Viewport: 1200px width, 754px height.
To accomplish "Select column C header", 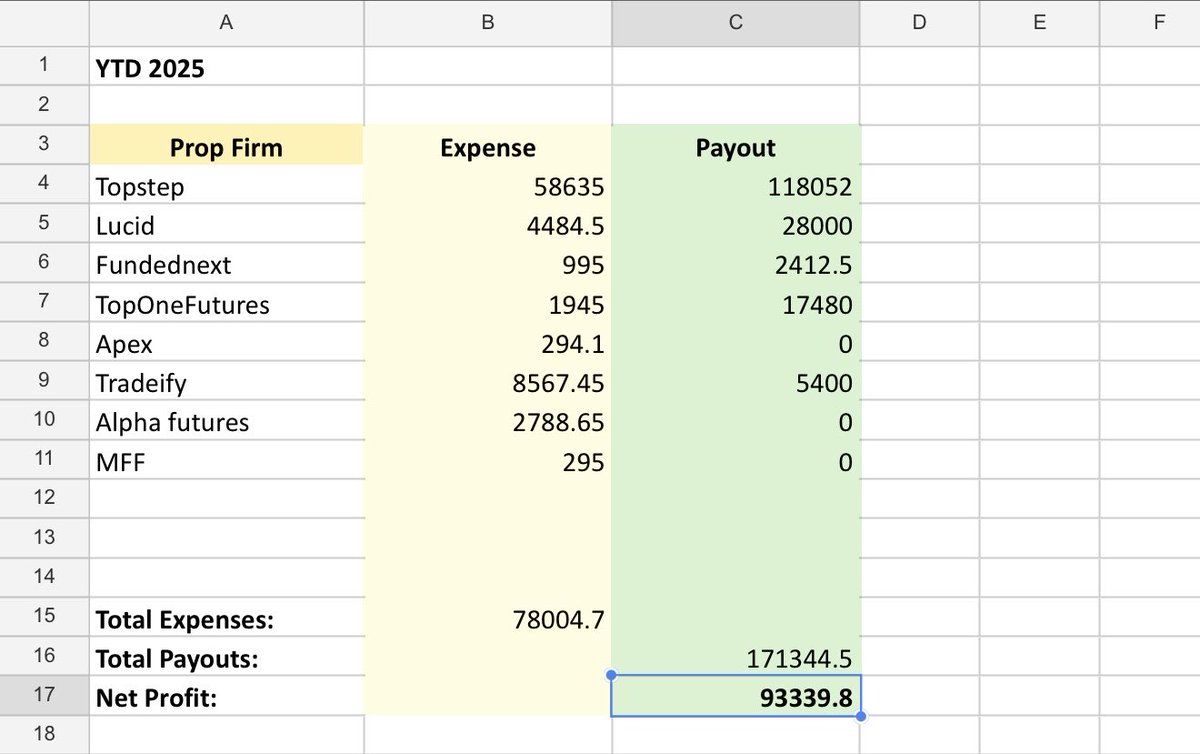I will (735, 23).
